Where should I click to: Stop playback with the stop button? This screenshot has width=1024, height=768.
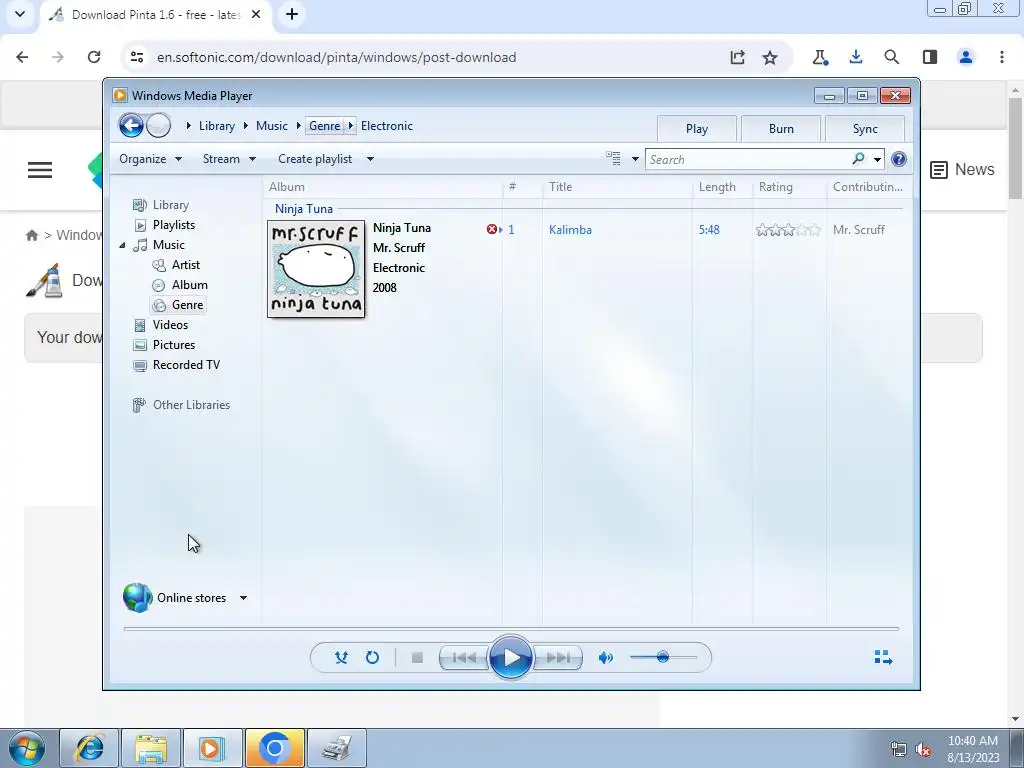[x=417, y=658]
